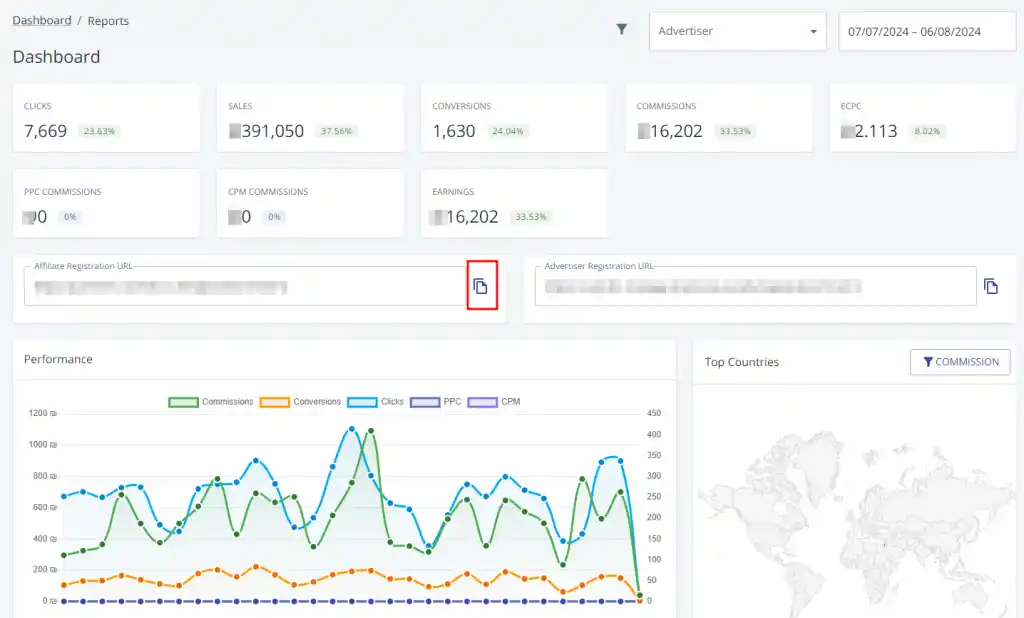1024x618 pixels.
Task: Toggle Conversions series in chart legend
Action: (300, 402)
